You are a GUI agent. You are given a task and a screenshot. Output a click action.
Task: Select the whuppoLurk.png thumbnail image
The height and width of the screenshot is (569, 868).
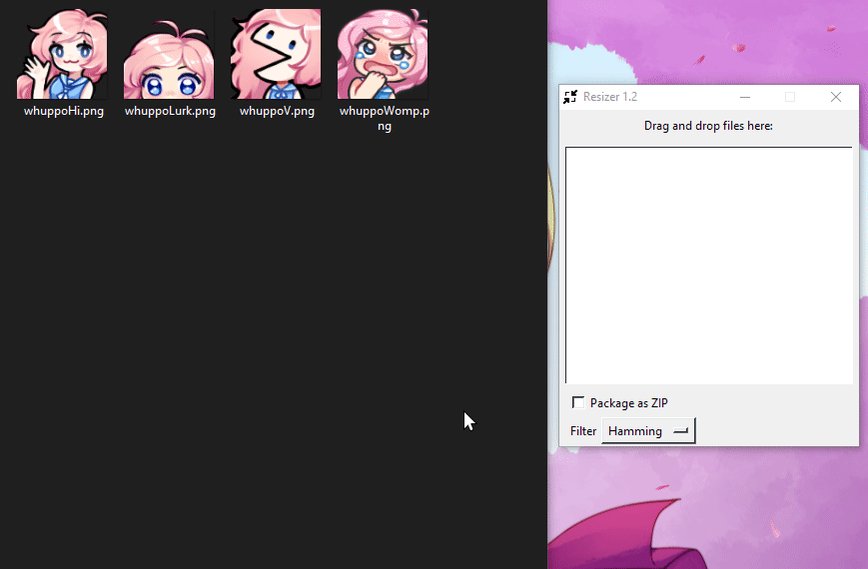[169, 59]
